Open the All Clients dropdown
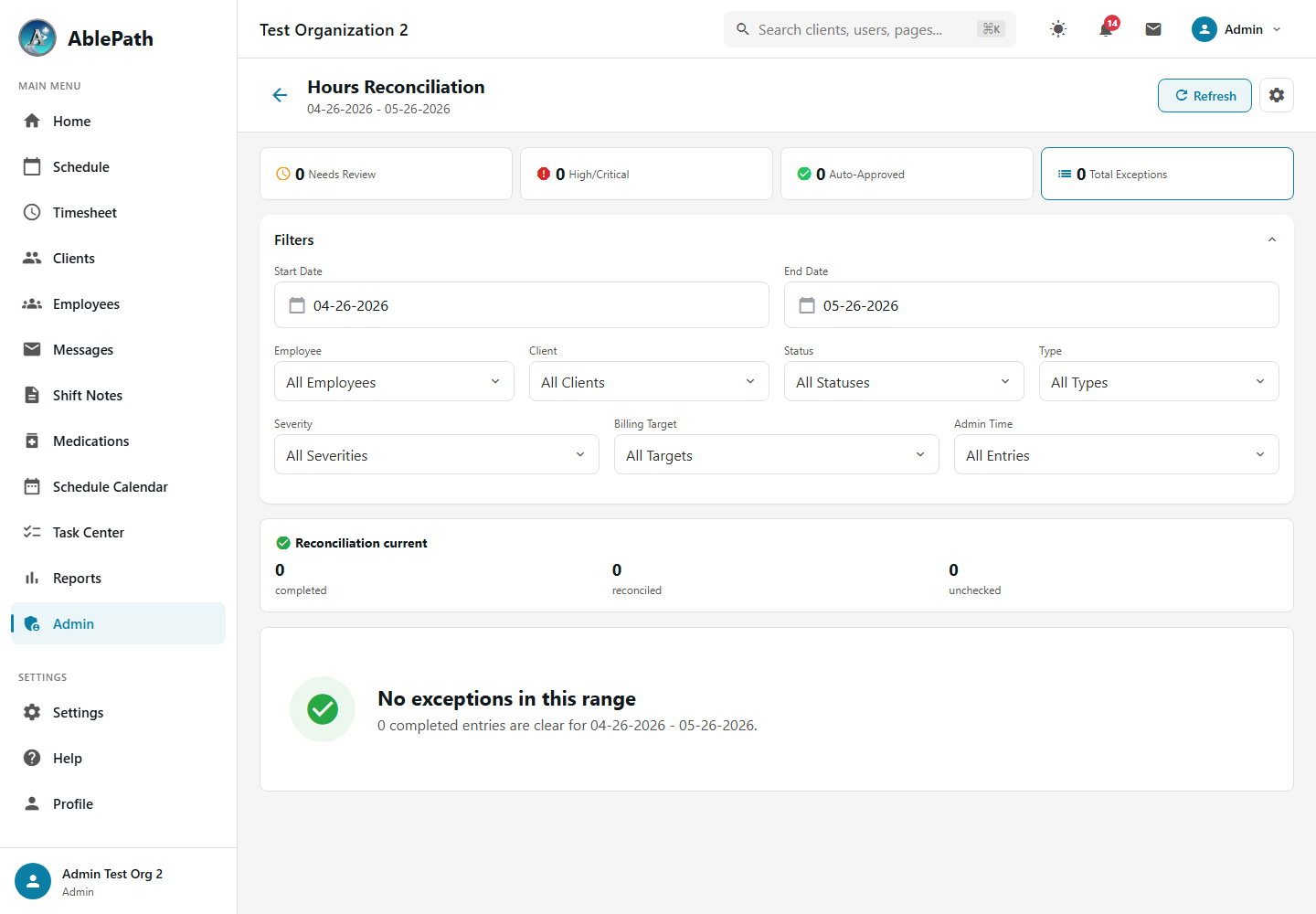The width and height of the screenshot is (1316, 914). (649, 381)
